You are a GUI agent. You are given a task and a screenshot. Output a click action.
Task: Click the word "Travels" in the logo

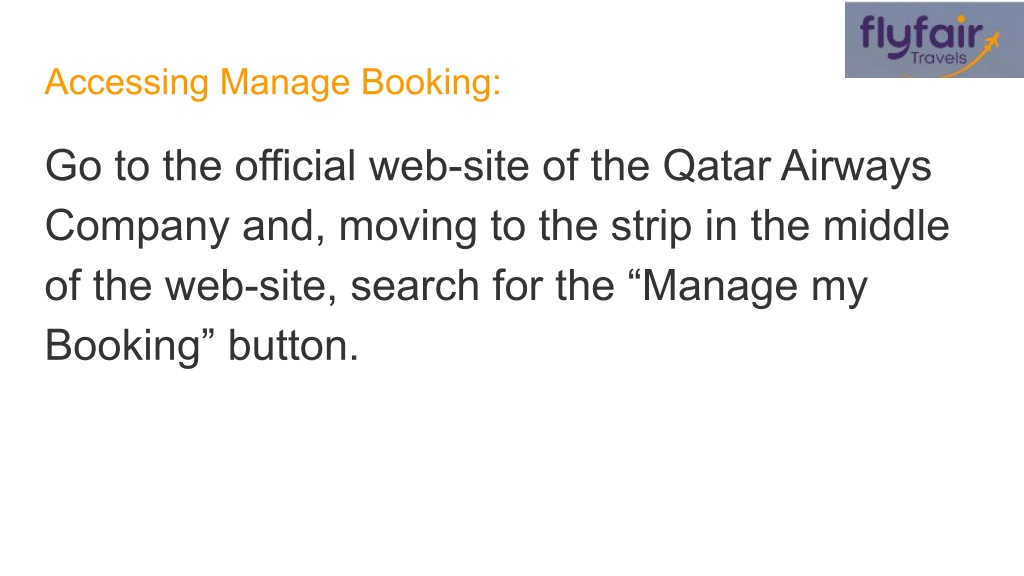[x=938, y=58]
